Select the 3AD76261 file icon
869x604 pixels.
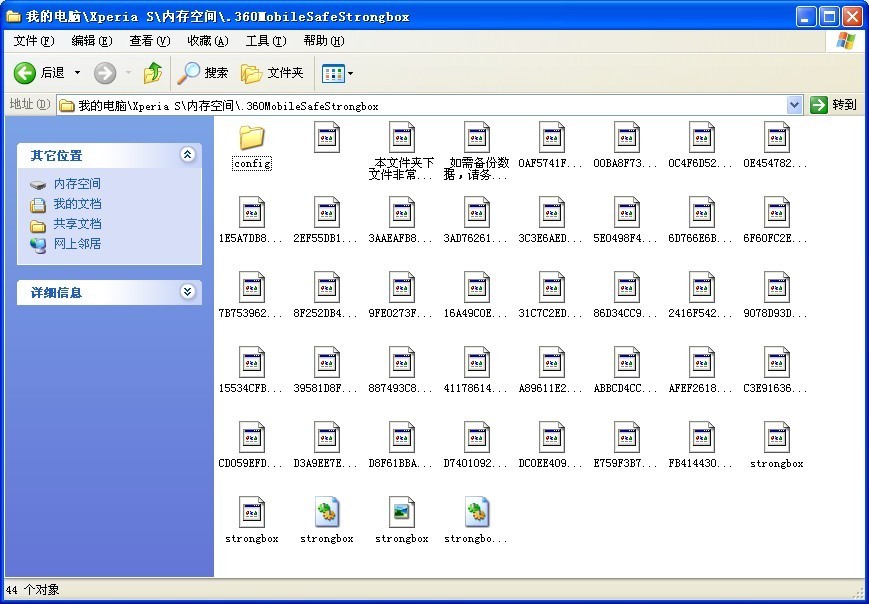click(477, 212)
